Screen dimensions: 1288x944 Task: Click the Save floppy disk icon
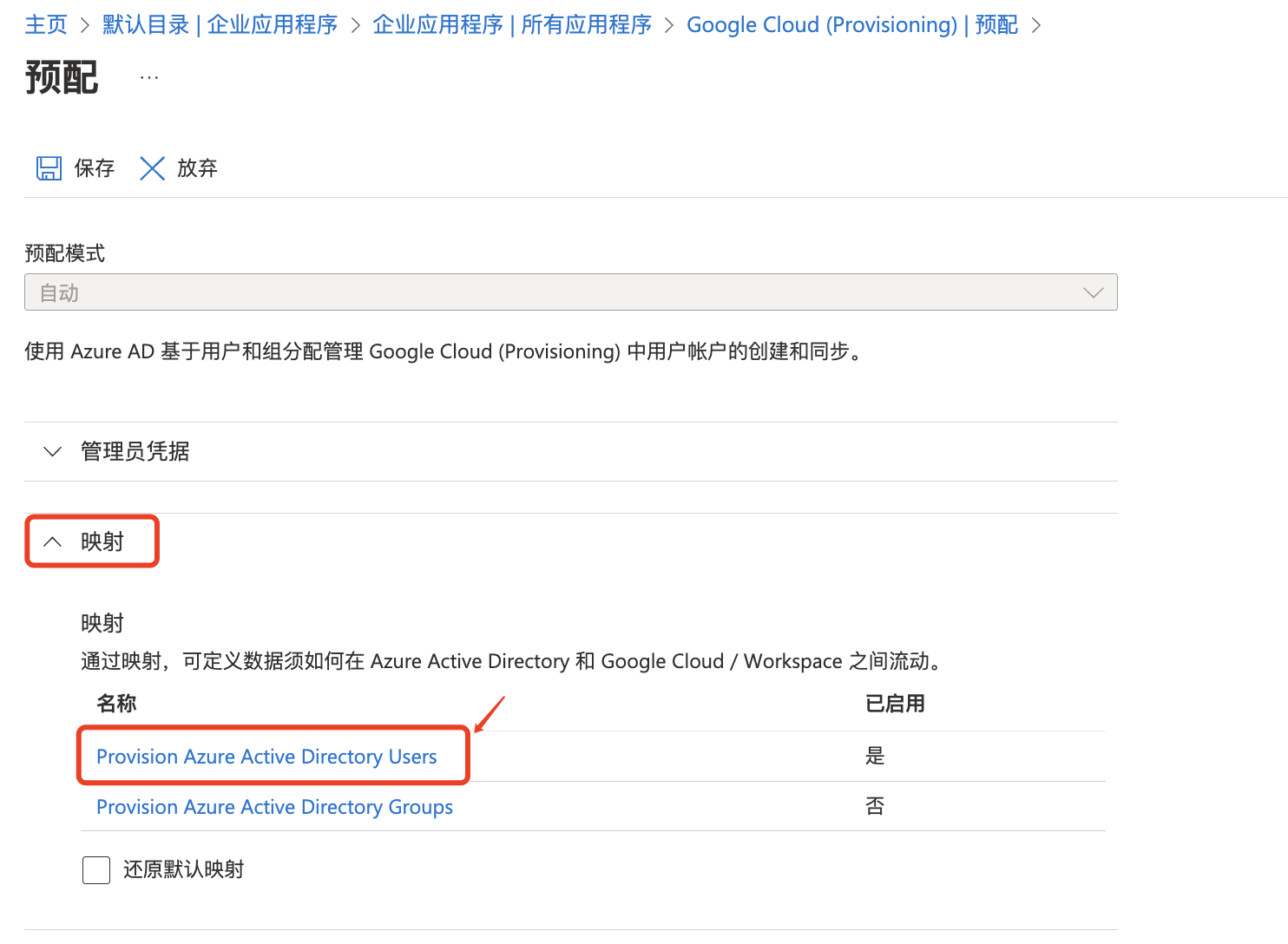49,168
